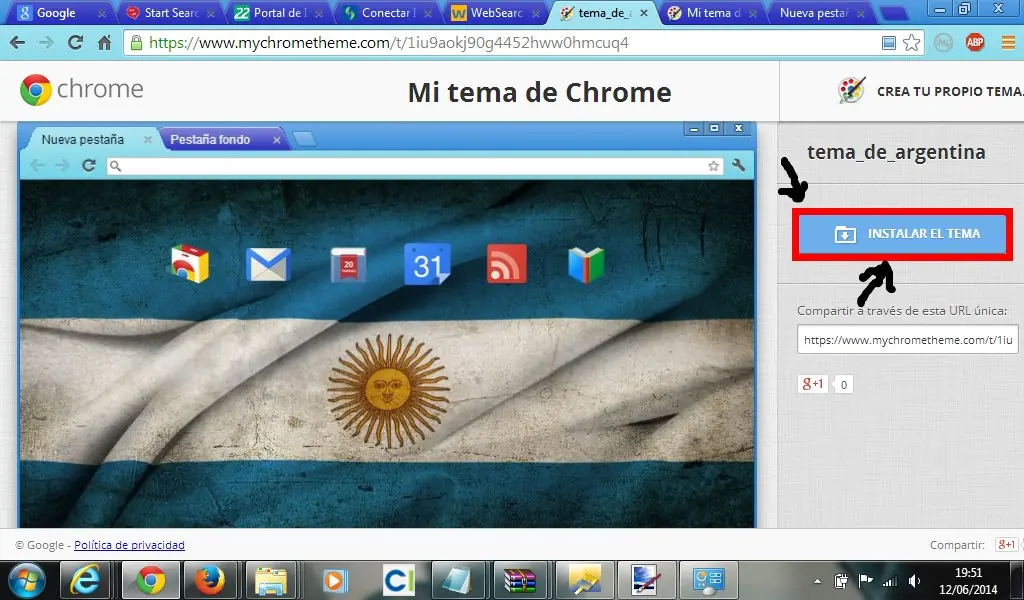This screenshot has height=600, width=1024.
Task: Click the browser Forward arrow
Action: click(46, 43)
